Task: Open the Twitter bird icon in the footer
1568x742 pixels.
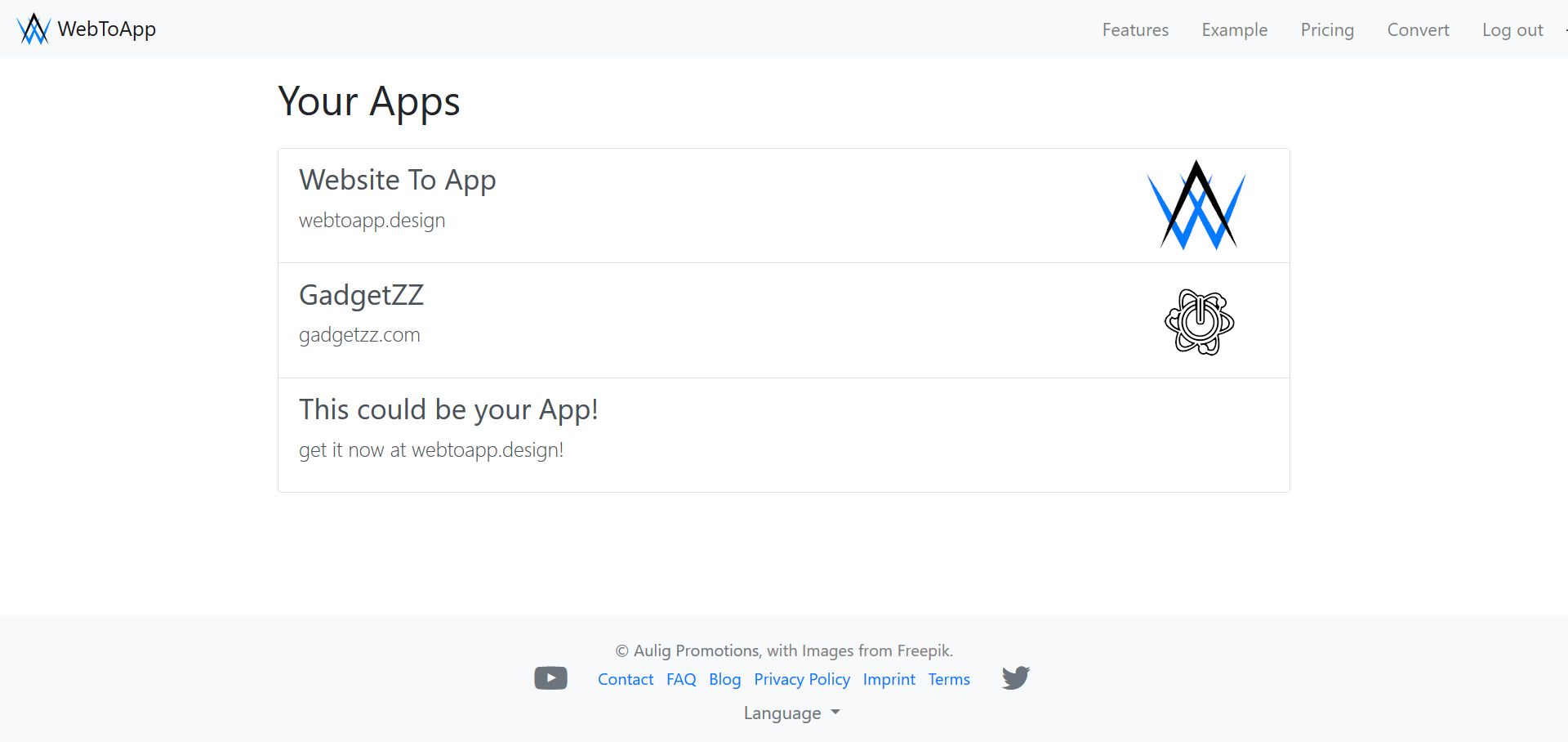Action: coord(1014,677)
